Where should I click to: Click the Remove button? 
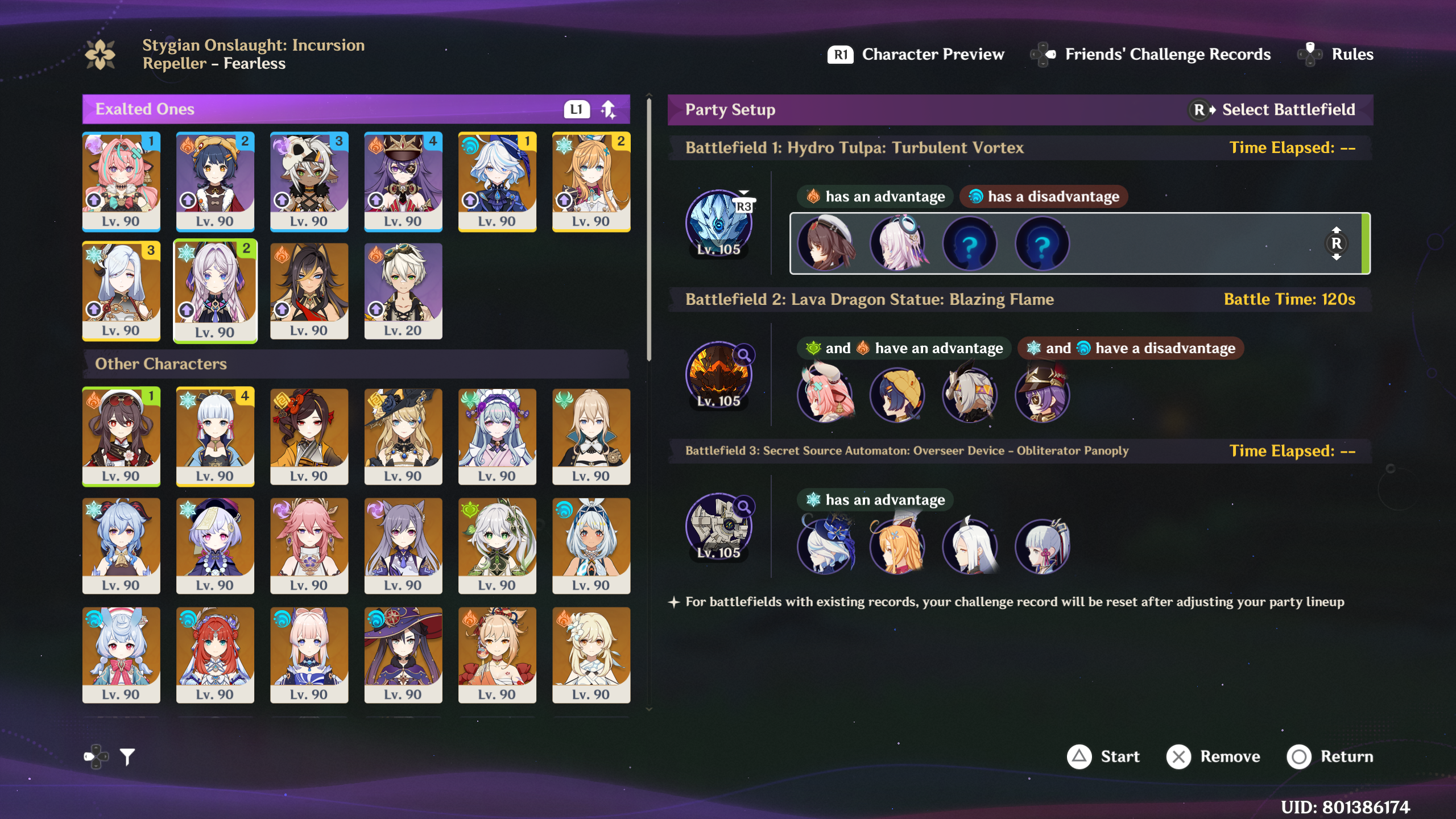(x=1213, y=756)
